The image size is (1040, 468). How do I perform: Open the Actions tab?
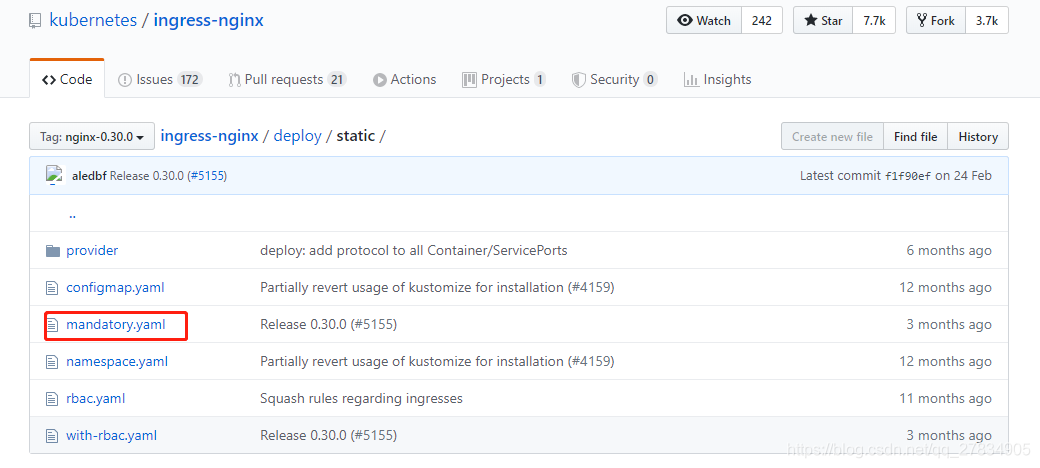[x=405, y=80]
